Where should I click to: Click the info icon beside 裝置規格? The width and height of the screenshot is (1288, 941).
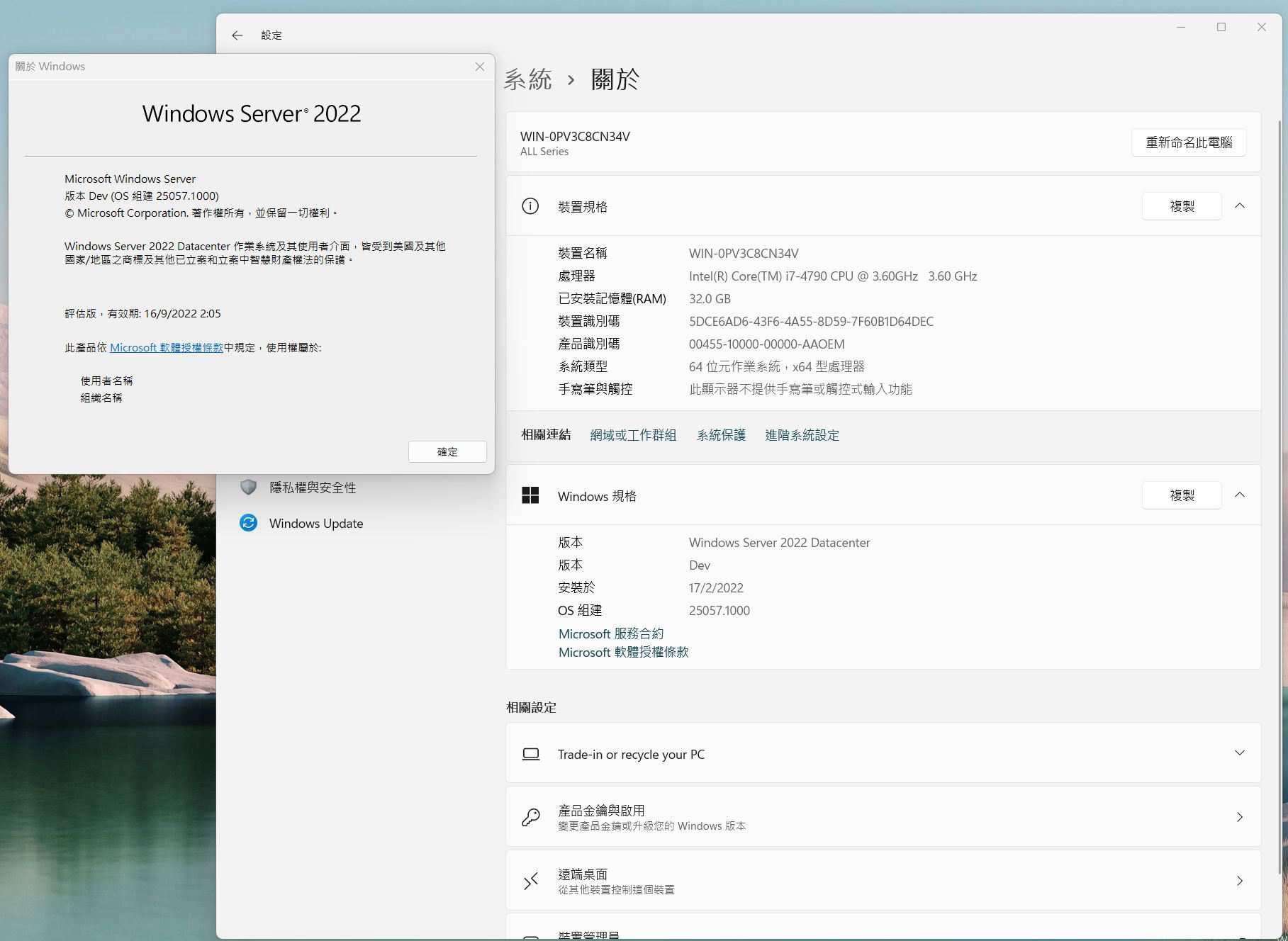pos(530,206)
